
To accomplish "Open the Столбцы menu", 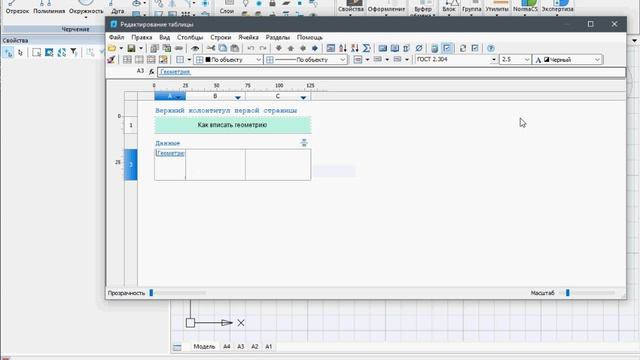I will [190, 37].
